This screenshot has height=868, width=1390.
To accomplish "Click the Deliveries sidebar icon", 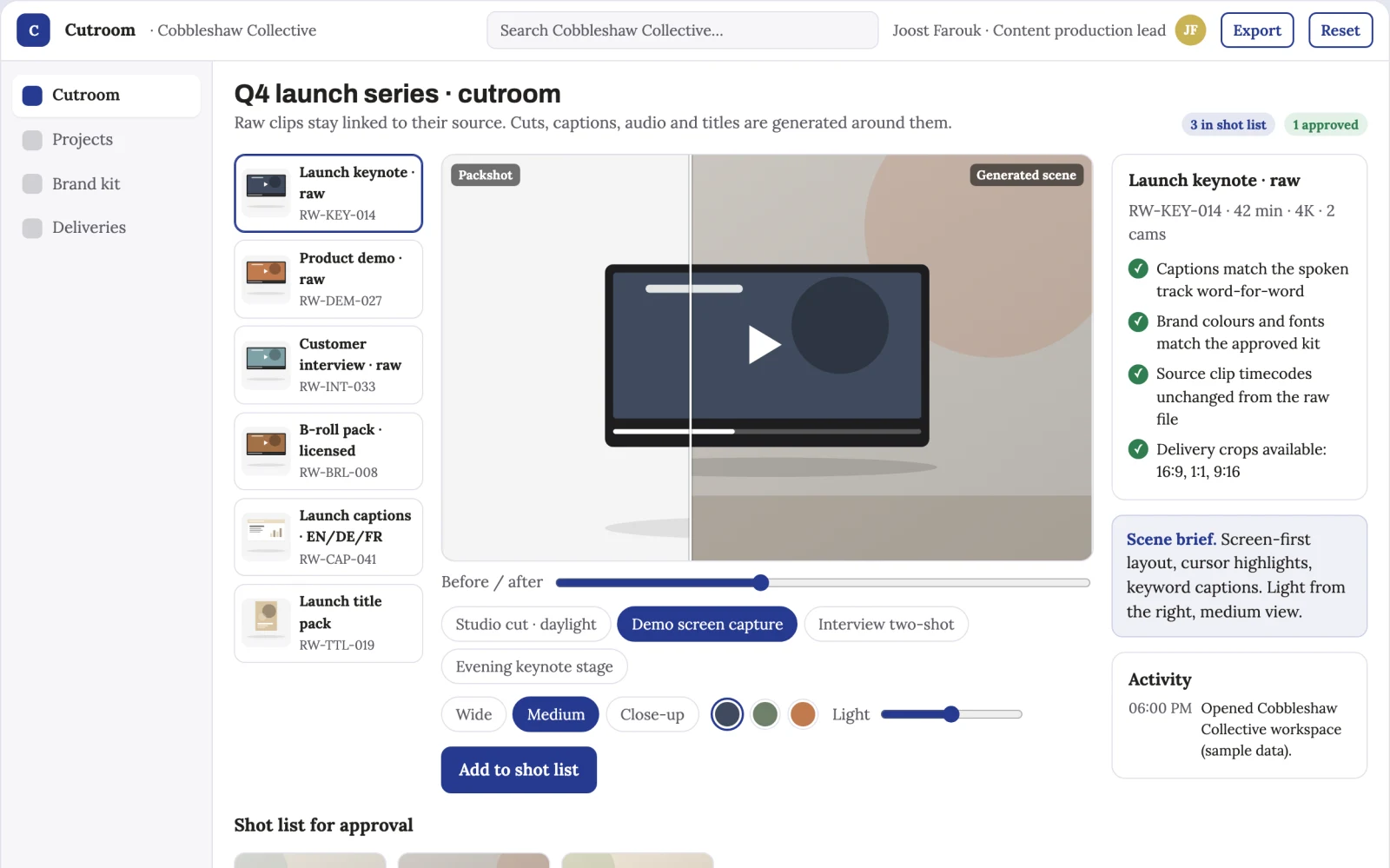I will click(x=32, y=228).
